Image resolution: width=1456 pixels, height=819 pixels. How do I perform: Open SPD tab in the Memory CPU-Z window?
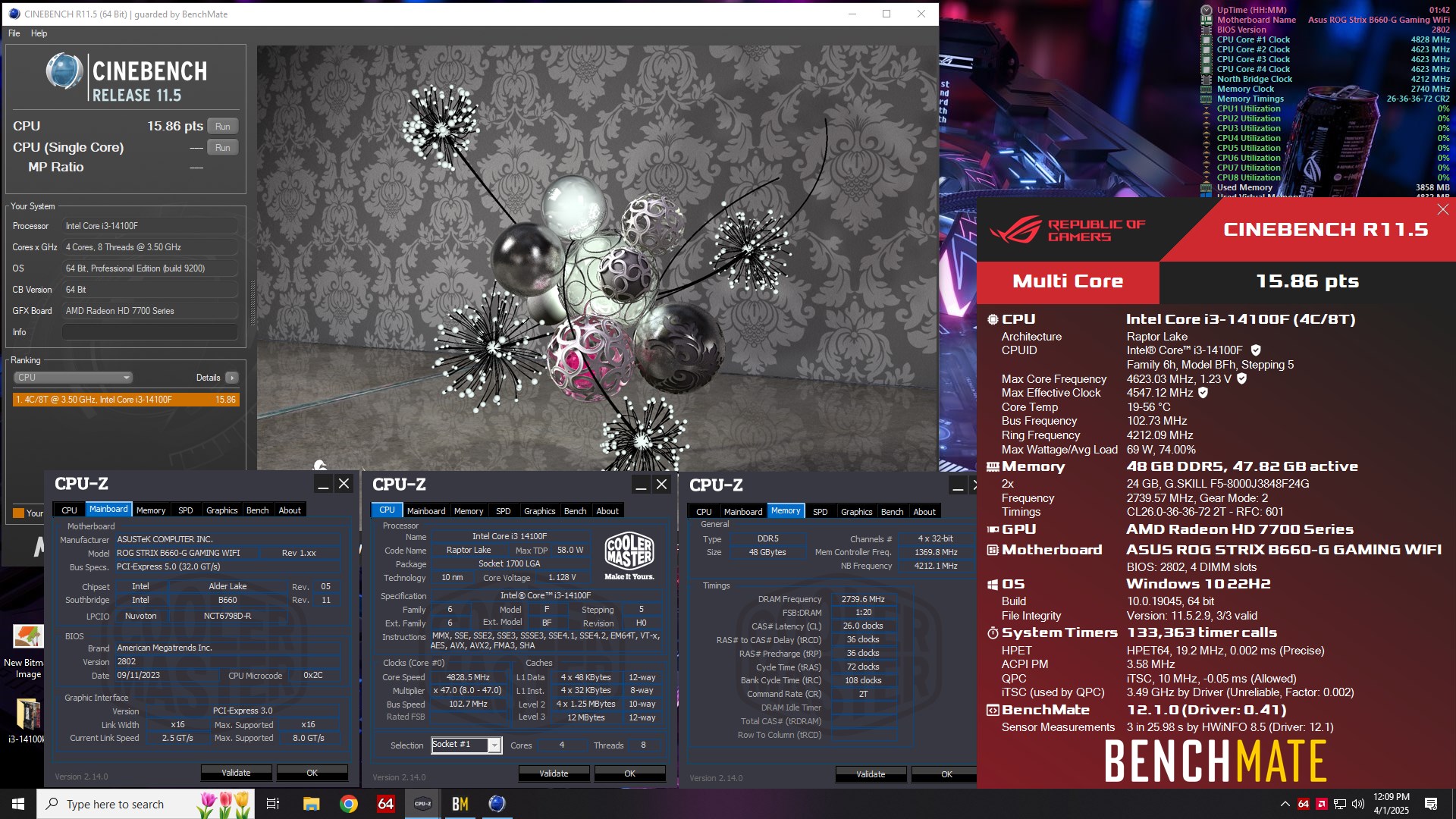821,512
